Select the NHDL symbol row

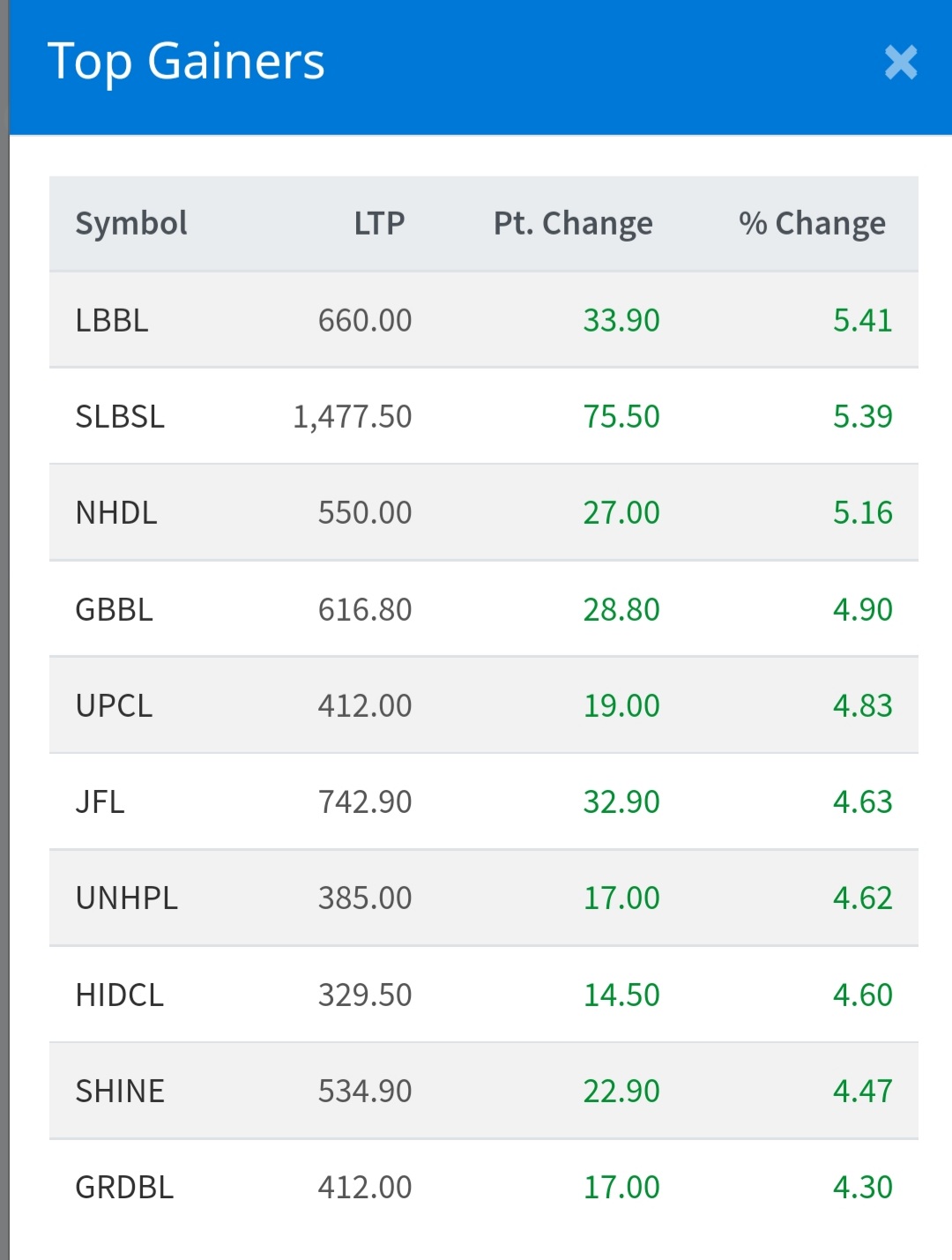point(484,512)
